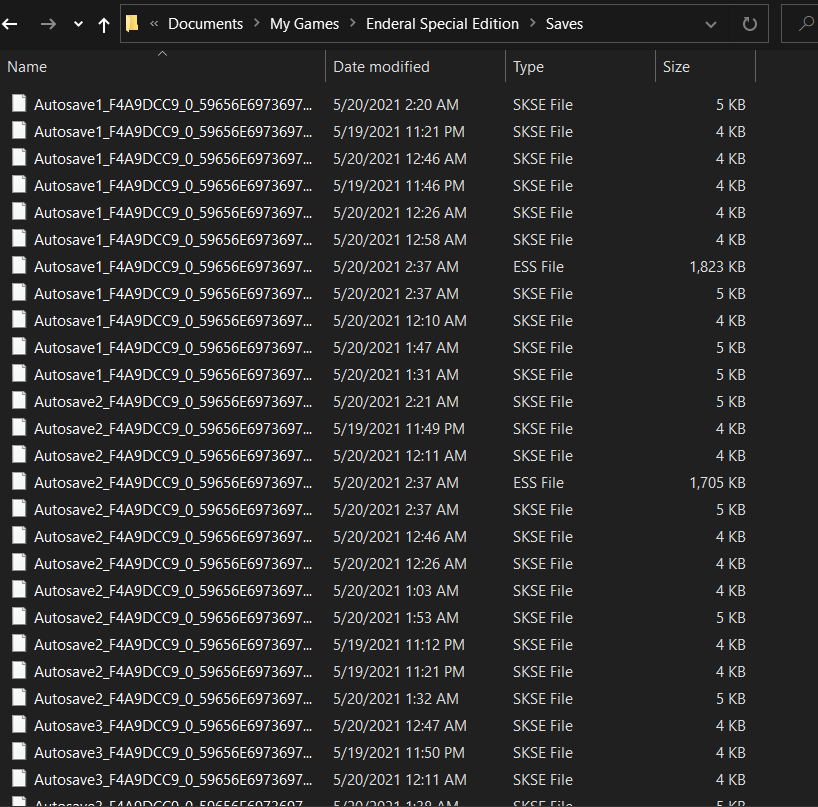Open recent locations dropdown arrow
Viewport: 818px width, 807px height.
pos(78,24)
